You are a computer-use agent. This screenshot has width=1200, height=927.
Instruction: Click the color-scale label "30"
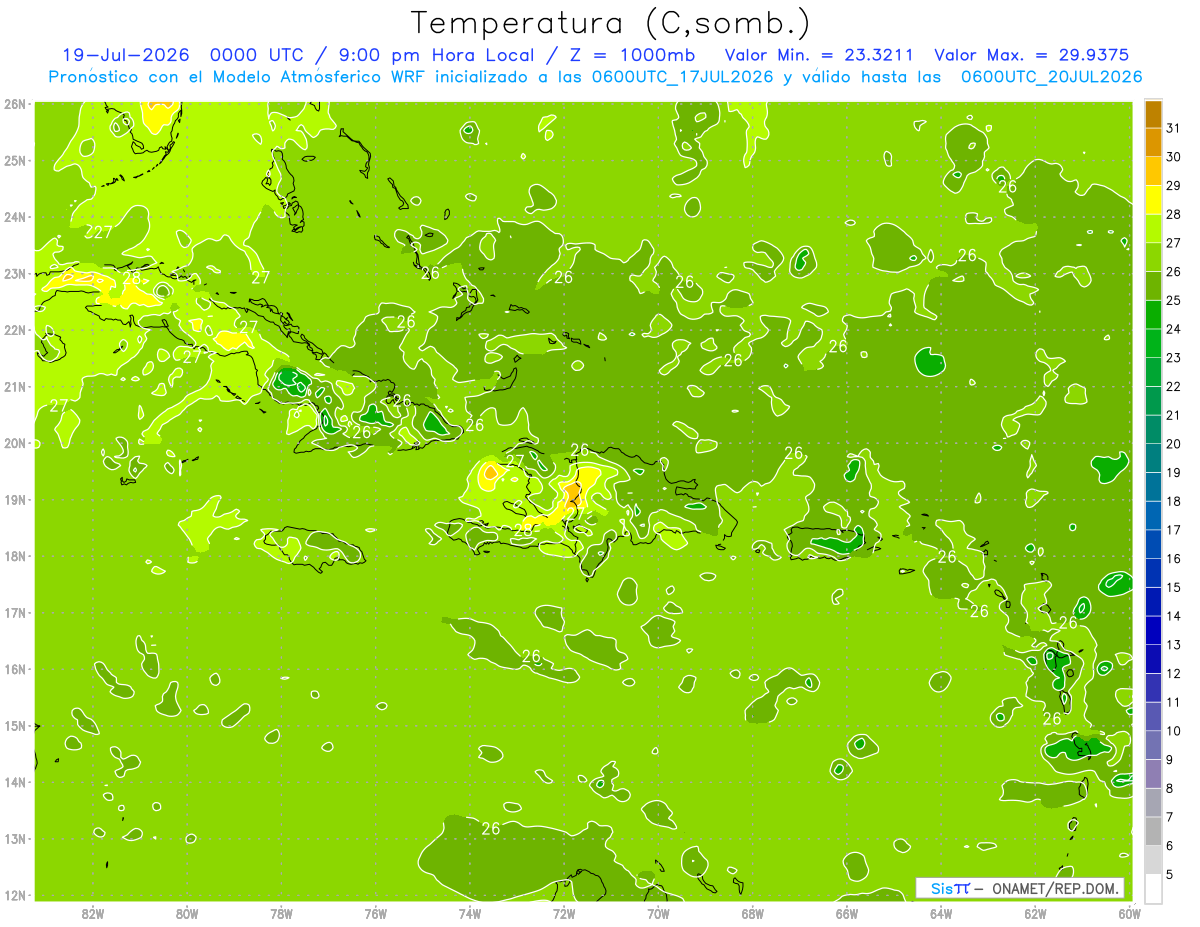(1173, 157)
